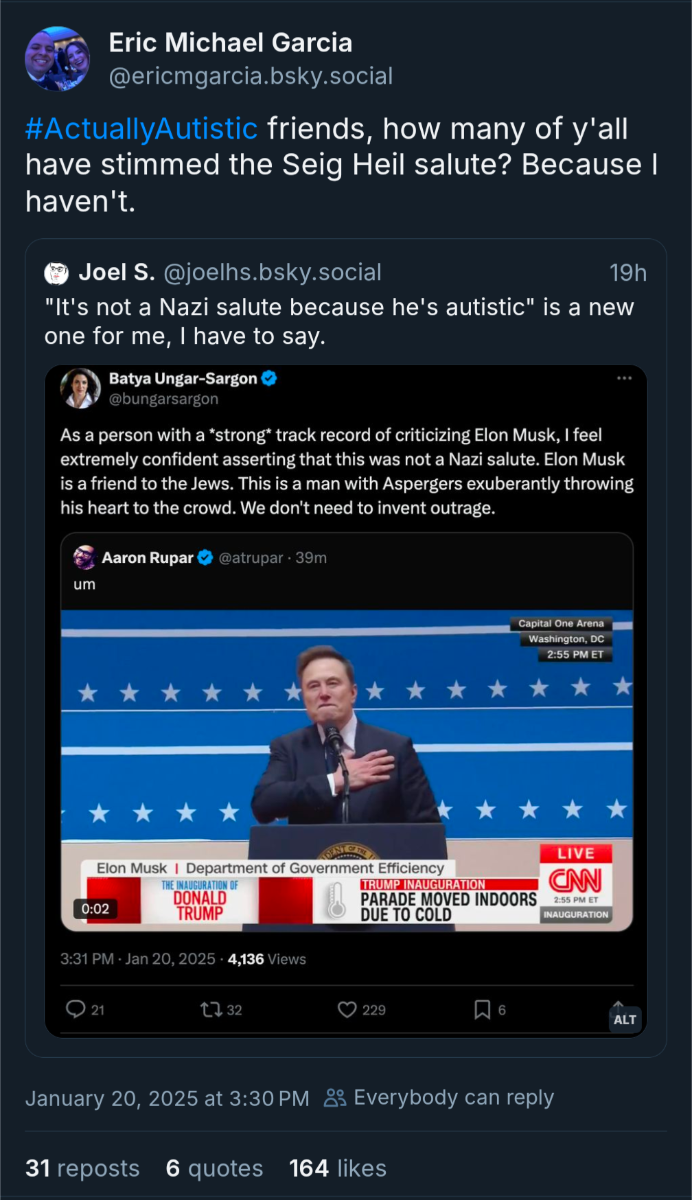Open the three-dot menu on embedded tweet

click(624, 378)
